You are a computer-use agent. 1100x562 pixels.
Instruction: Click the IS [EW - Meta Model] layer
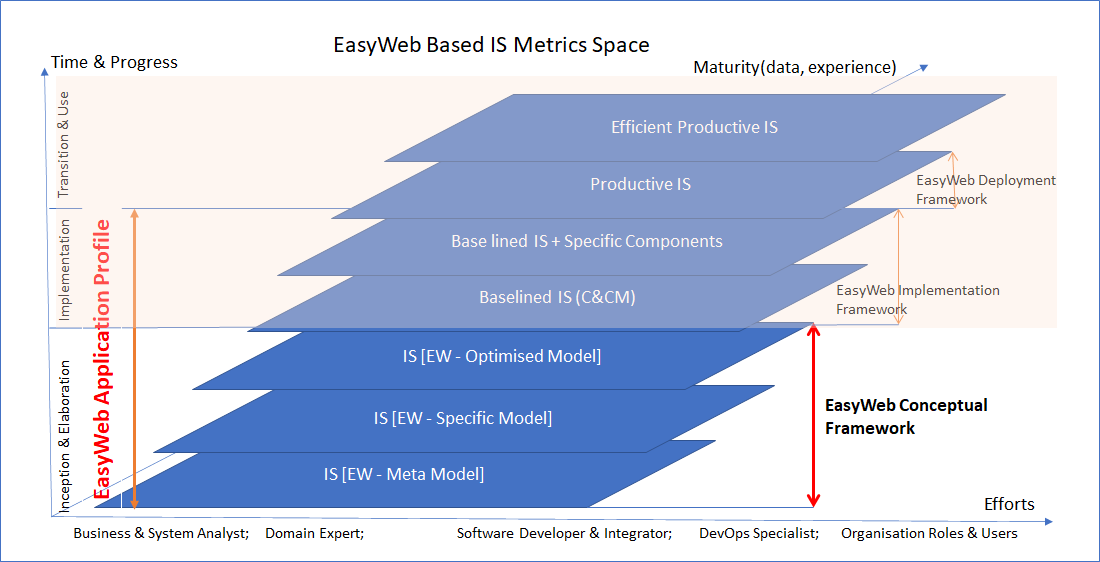click(x=403, y=474)
